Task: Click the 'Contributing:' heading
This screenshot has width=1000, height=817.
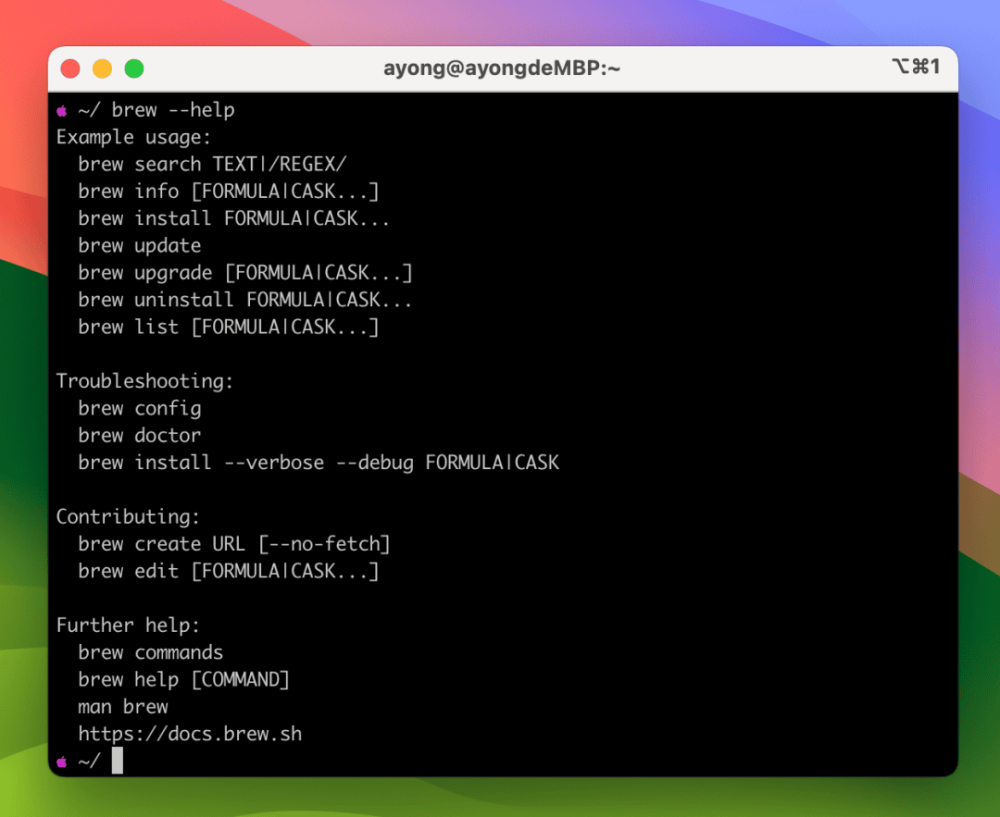Action: pyautogui.click(x=128, y=517)
